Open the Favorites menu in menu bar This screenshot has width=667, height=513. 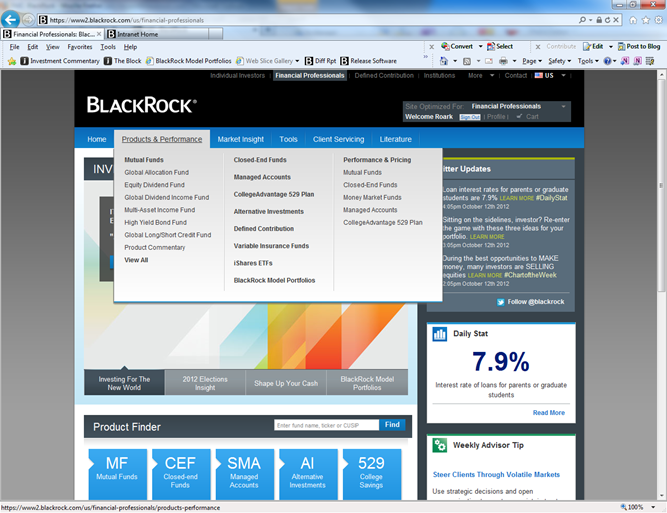[80, 47]
